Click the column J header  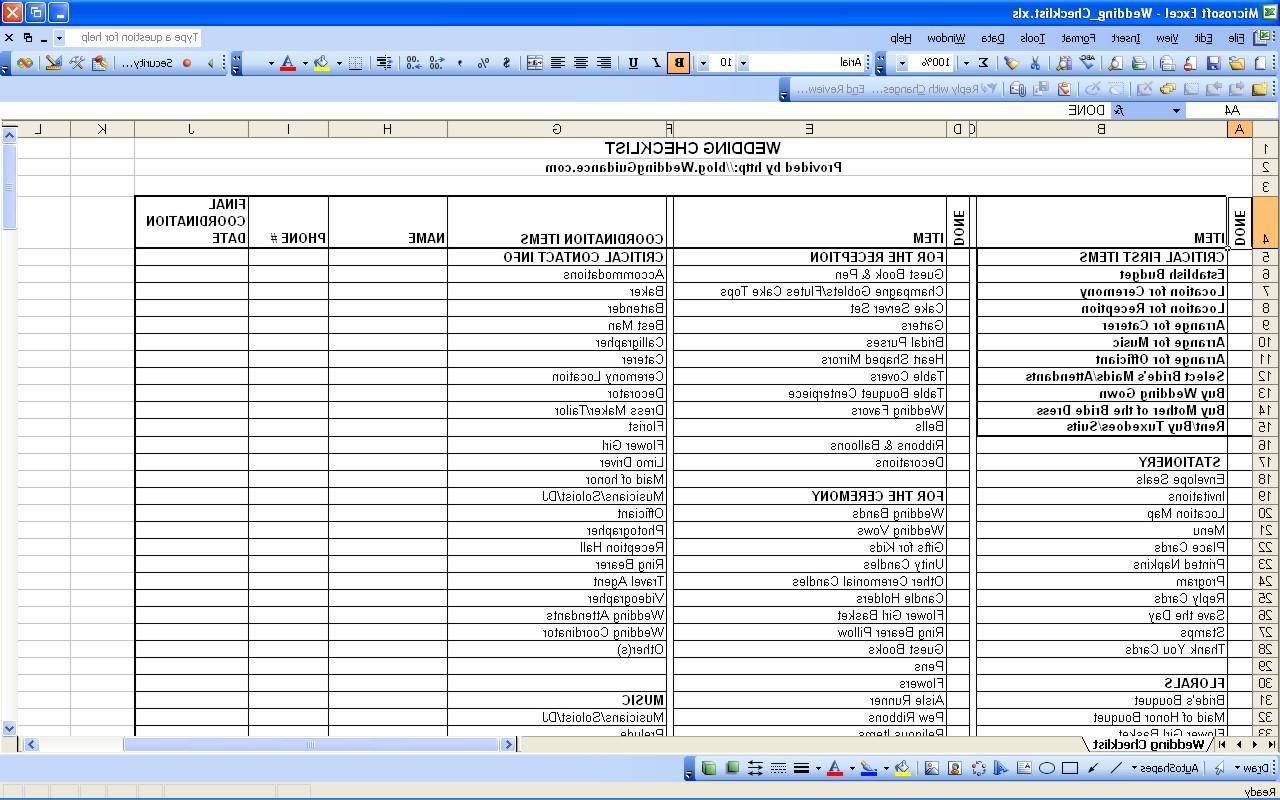coord(191,129)
